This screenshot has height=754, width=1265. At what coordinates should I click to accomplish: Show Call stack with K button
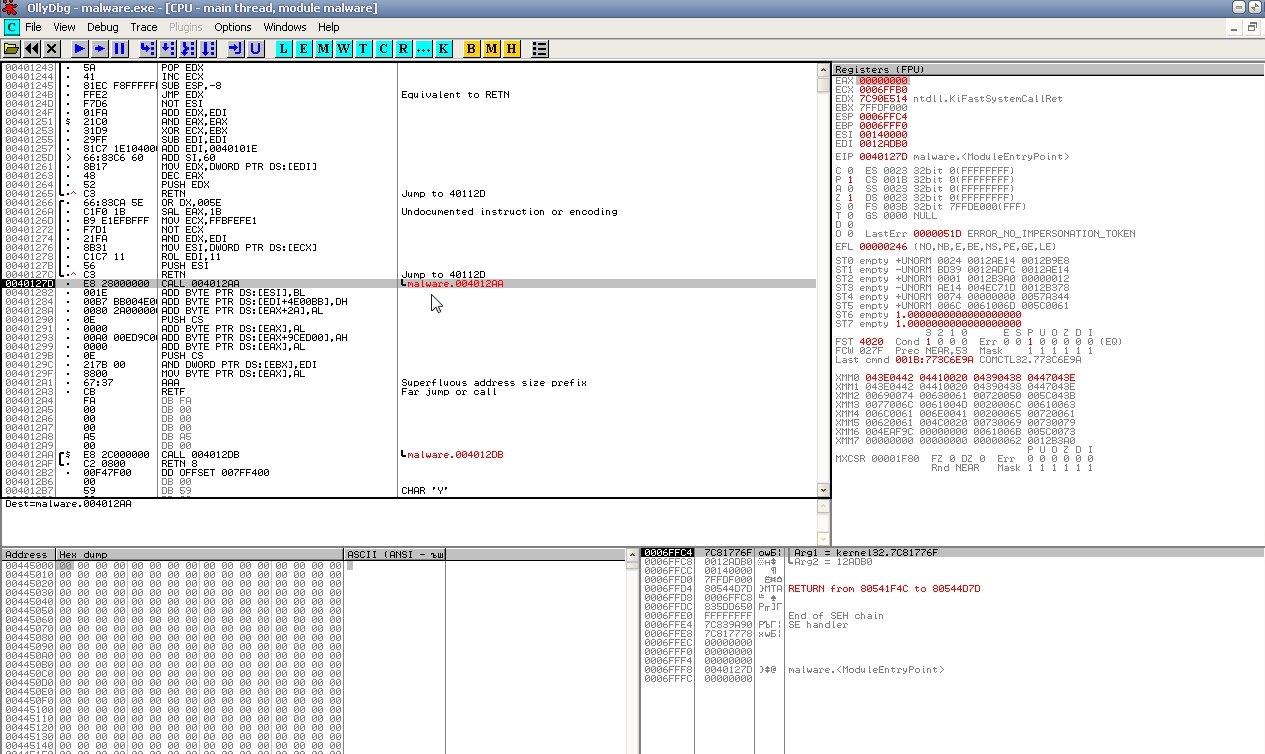443,48
